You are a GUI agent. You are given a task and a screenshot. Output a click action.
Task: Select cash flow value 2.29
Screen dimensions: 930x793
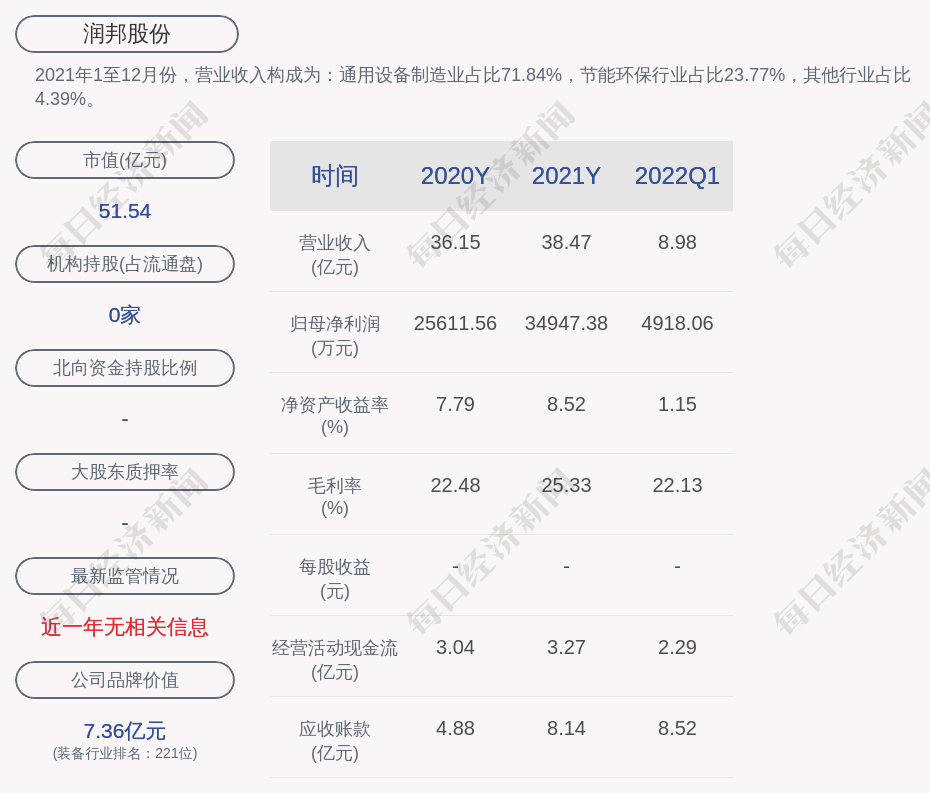point(677,647)
